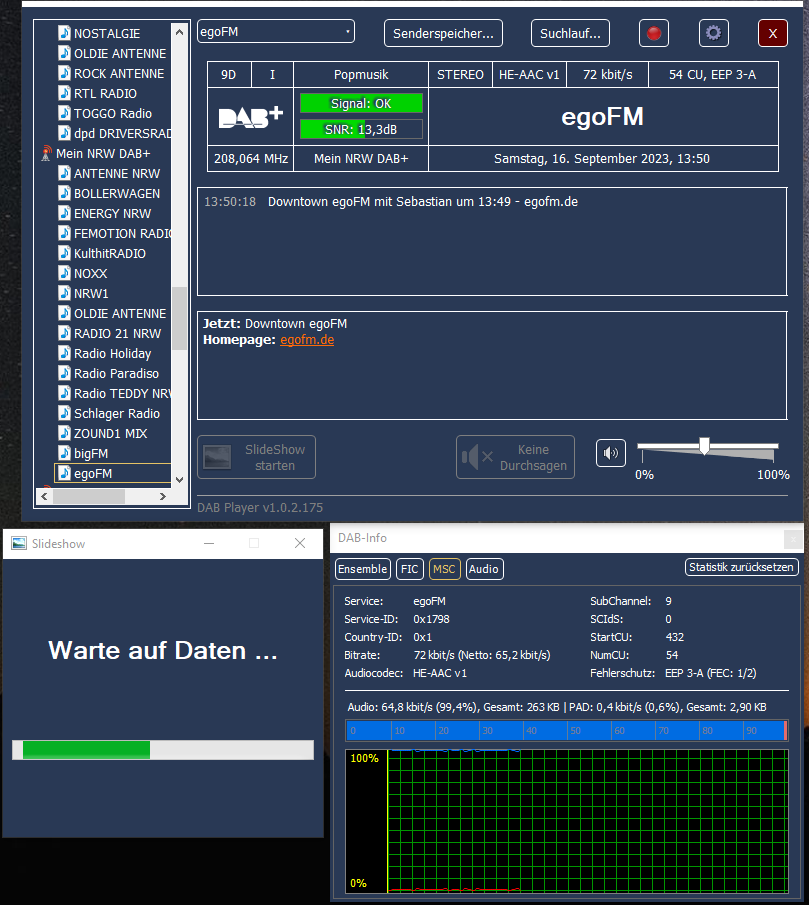Open the egoFM station dropdown
This screenshot has width=809, height=905.
click(276, 31)
